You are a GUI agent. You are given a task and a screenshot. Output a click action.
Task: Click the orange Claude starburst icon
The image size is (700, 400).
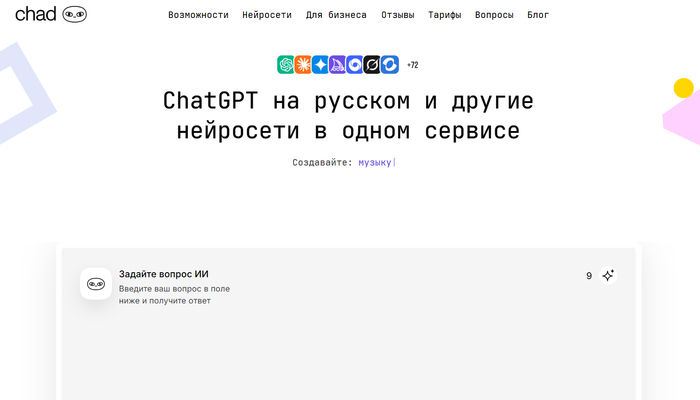[303, 65]
